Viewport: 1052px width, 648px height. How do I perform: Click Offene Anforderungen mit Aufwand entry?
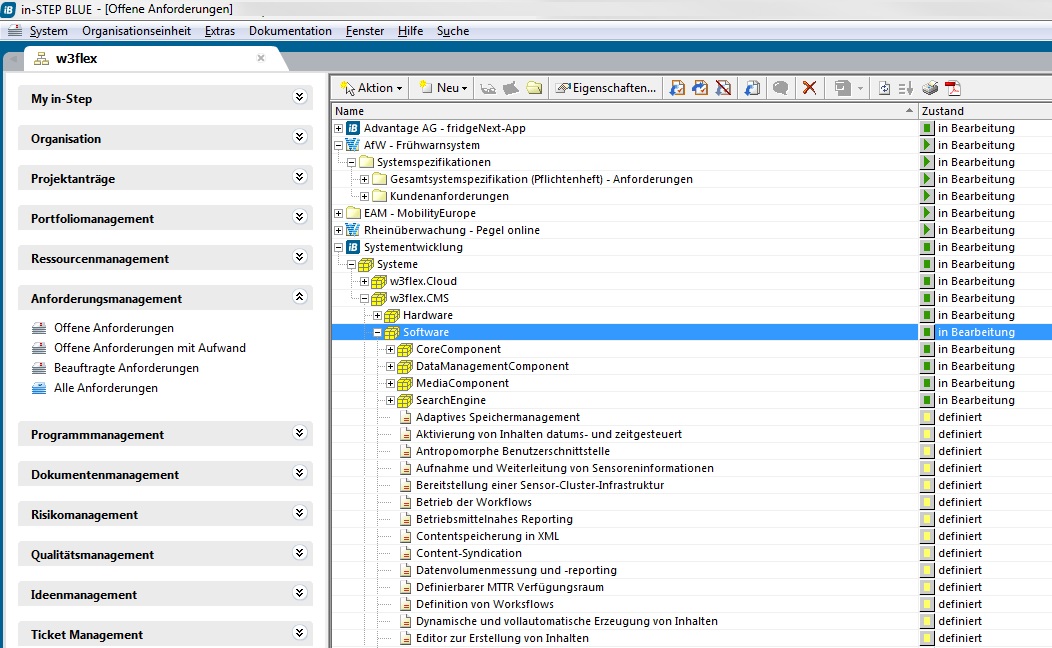pyautogui.click(x=149, y=348)
